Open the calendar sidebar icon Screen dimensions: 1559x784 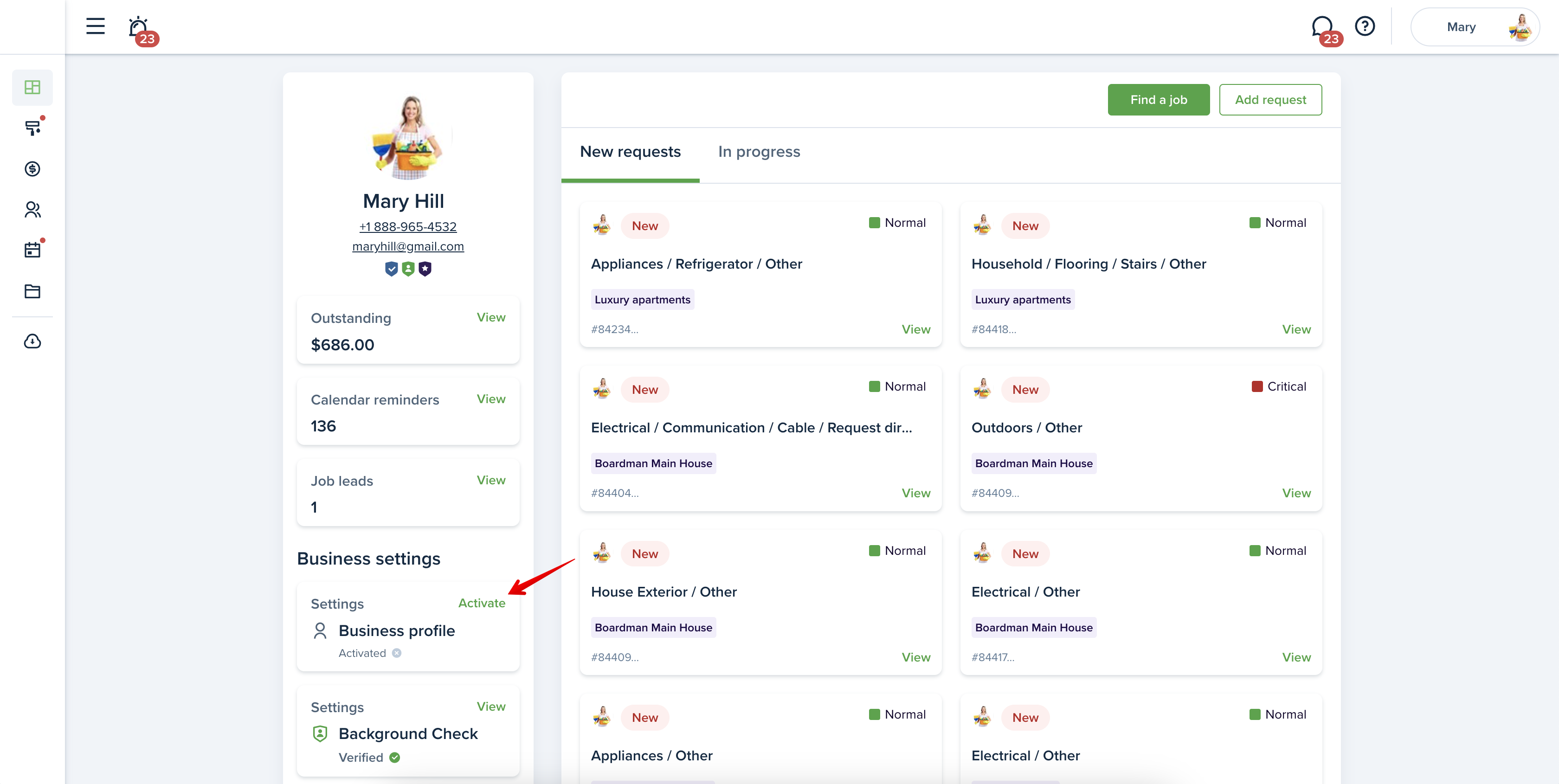(32, 250)
